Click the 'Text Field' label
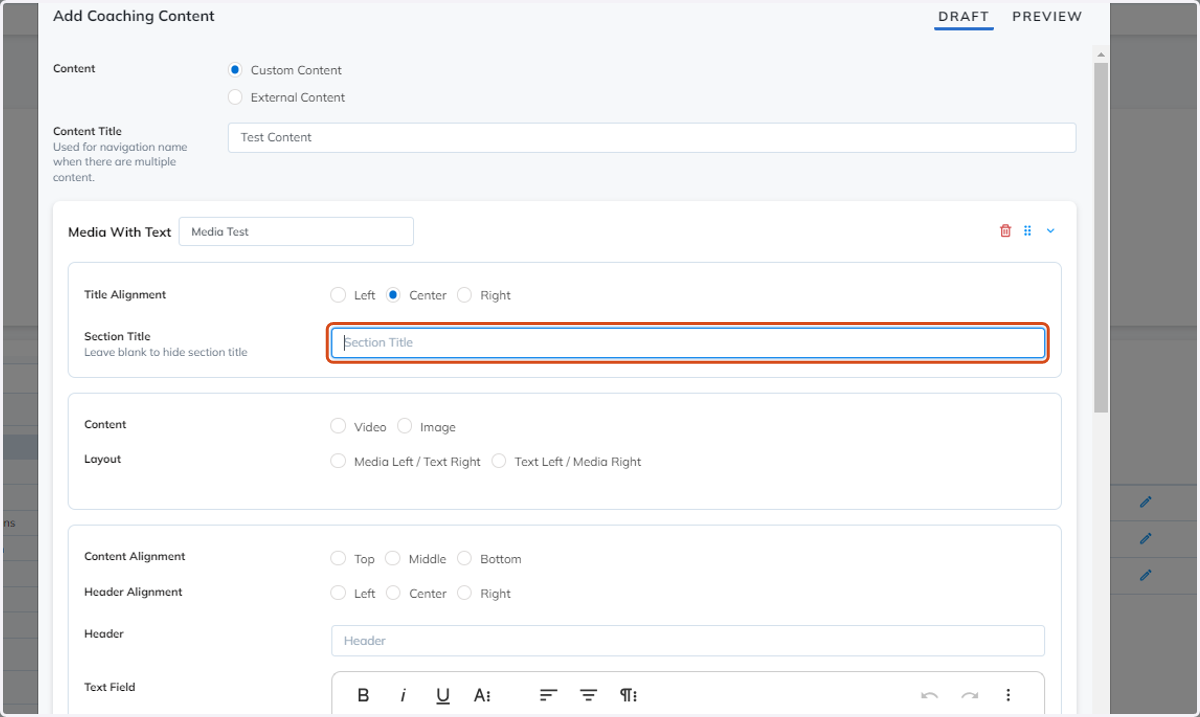1200x717 pixels. tap(110, 687)
